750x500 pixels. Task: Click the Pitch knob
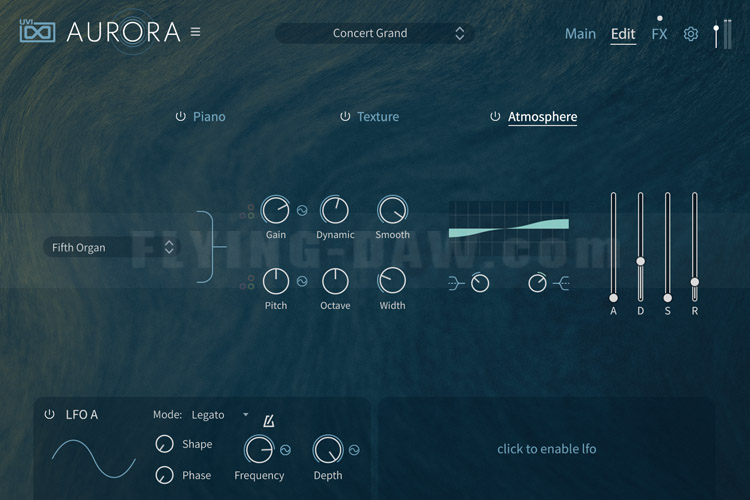pos(276,281)
